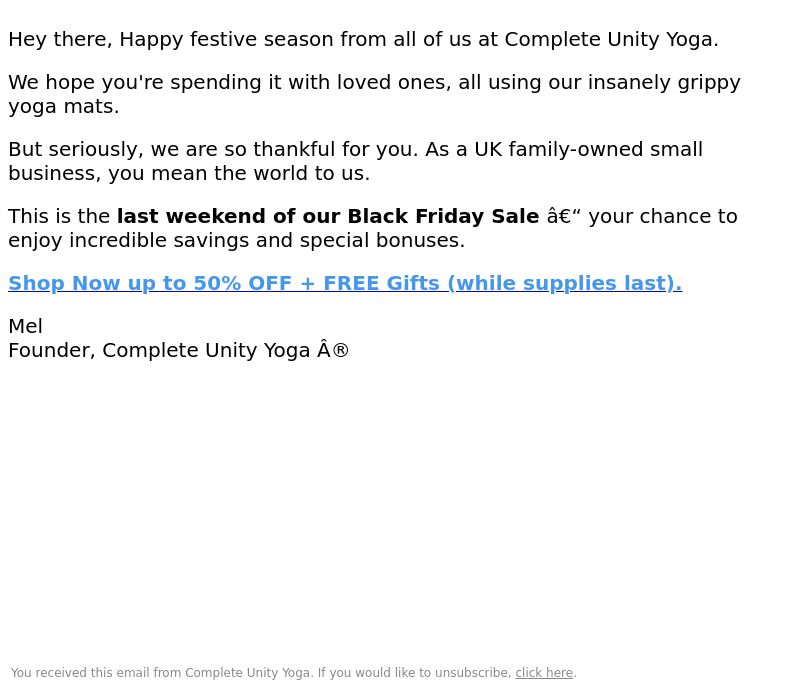This screenshot has height=684, width=800.
Task: Click the "yoga mats." text
Action: pyautogui.click(x=63, y=106)
